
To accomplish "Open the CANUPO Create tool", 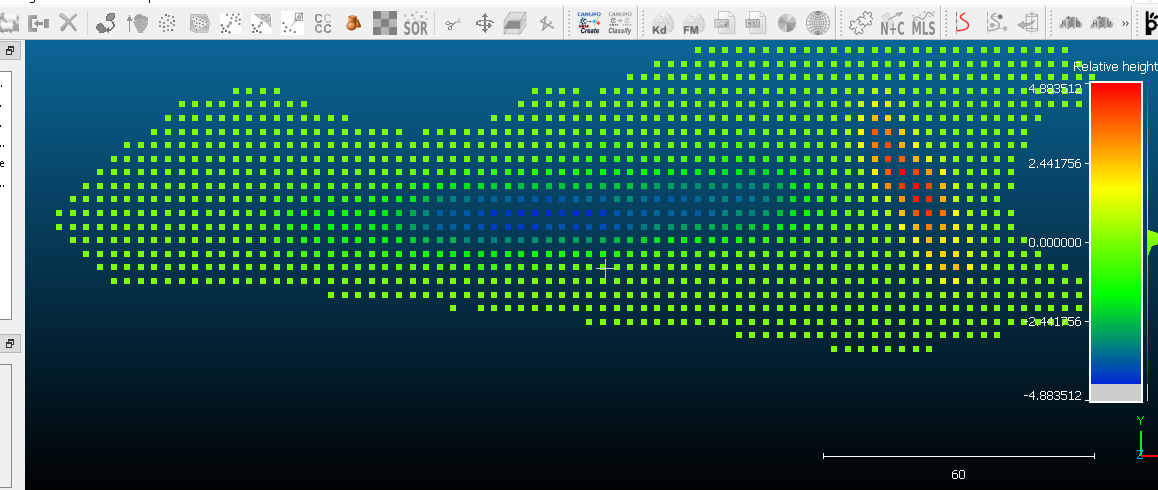I will [589, 23].
